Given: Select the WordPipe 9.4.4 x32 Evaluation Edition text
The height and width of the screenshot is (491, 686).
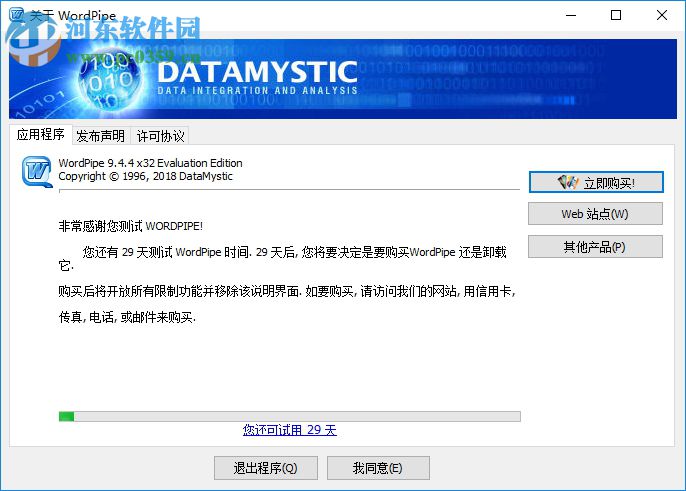Looking at the screenshot, I should [150, 163].
